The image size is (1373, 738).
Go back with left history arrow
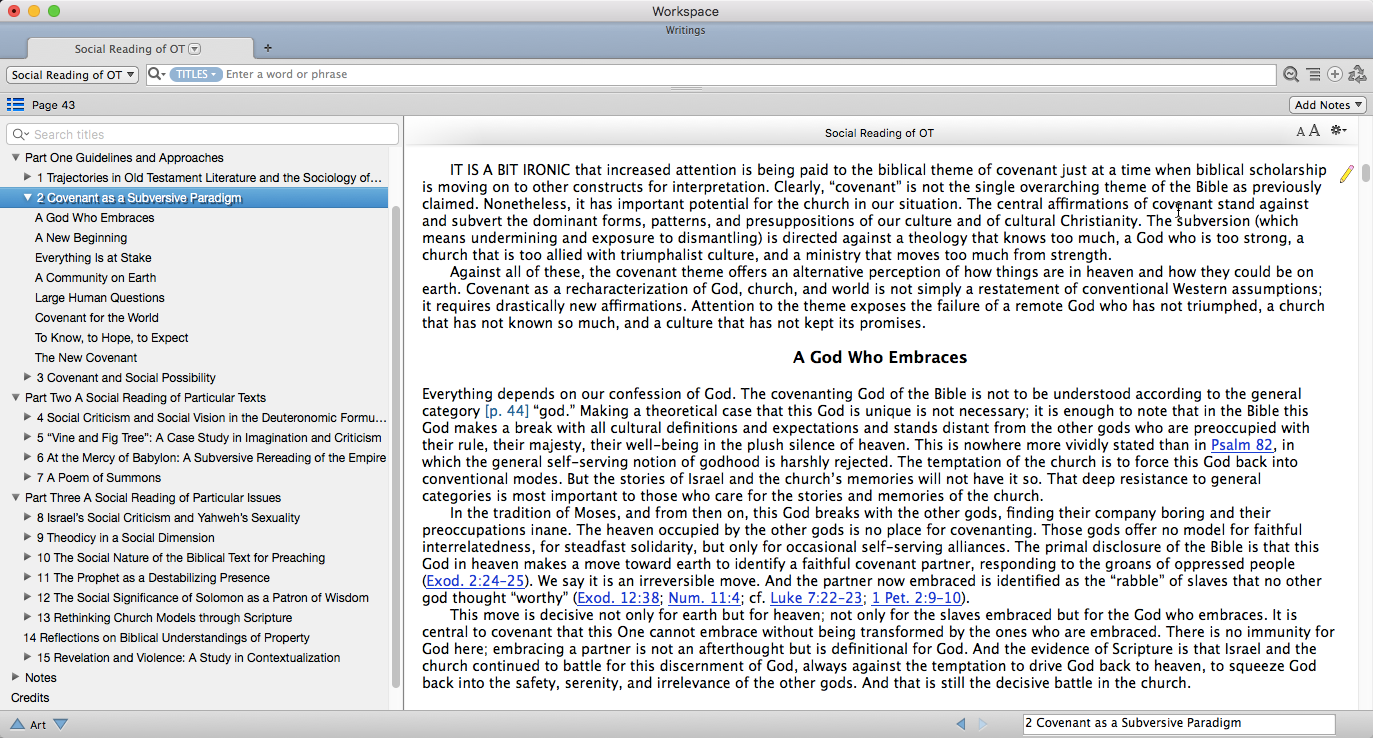click(x=961, y=723)
